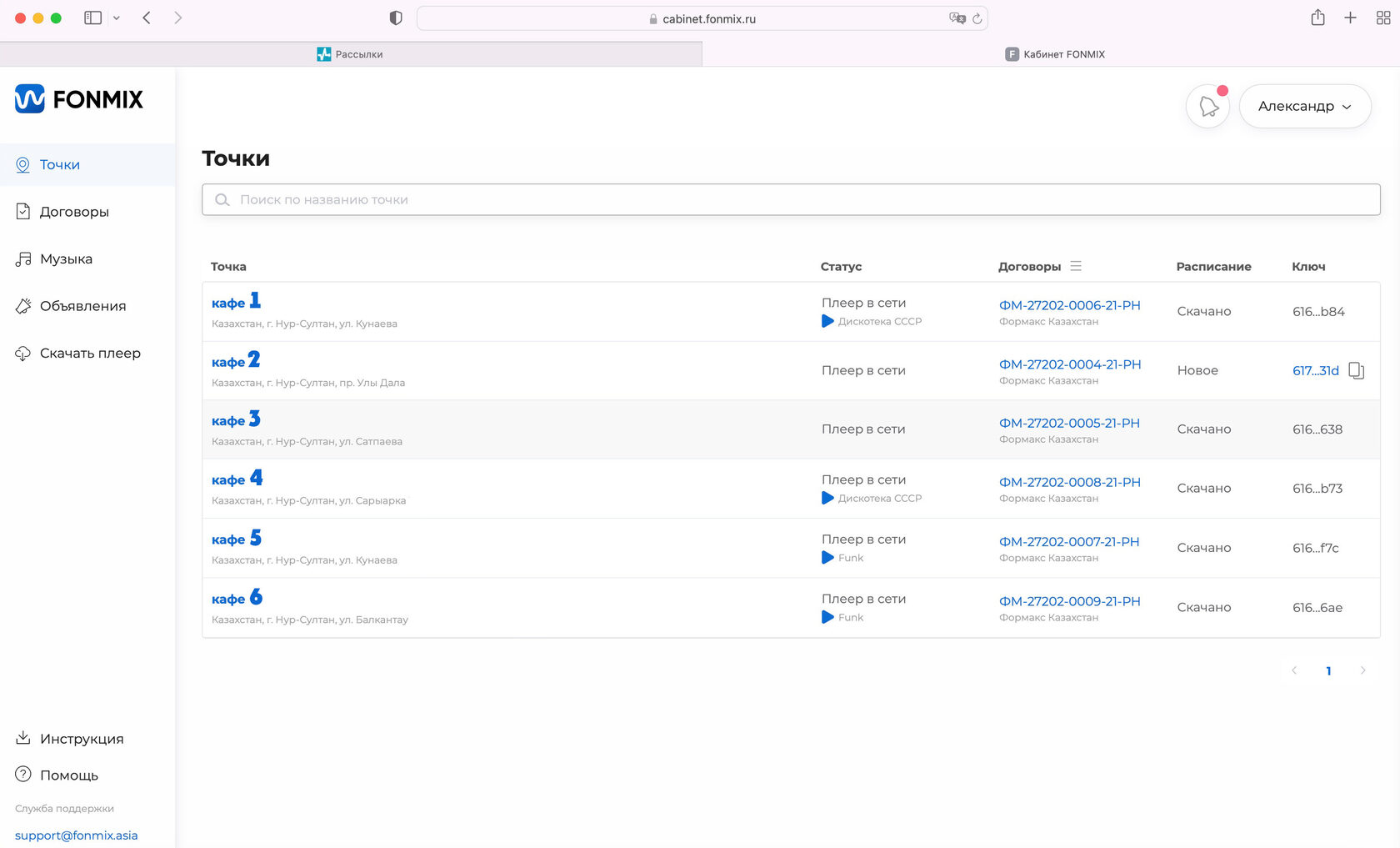Click the key value 616...b84
Image resolution: width=1400 pixels, height=848 pixels.
pos(1318,312)
